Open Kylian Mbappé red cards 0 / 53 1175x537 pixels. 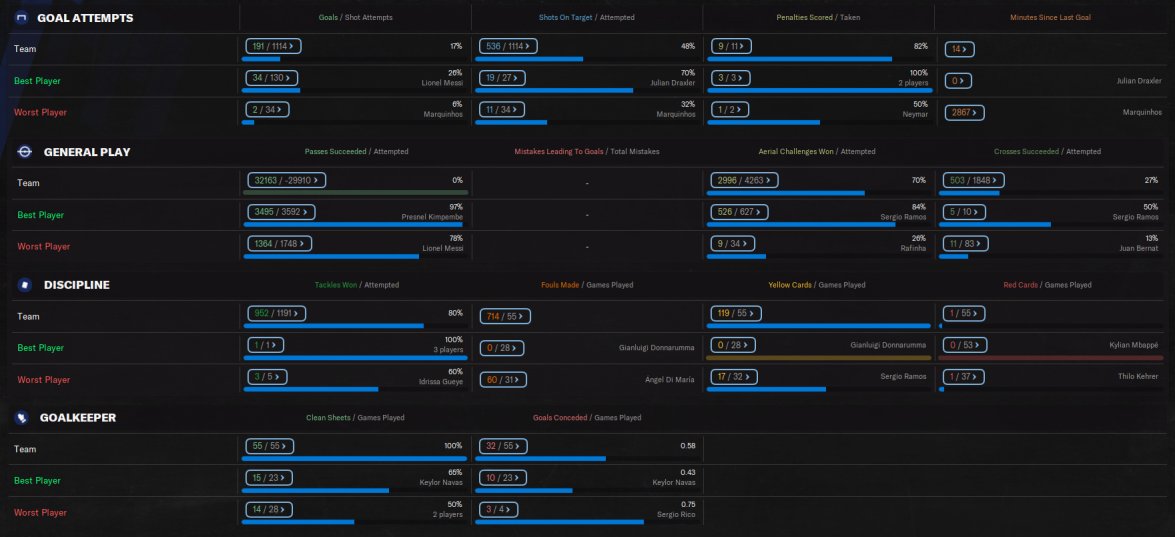(964, 345)
